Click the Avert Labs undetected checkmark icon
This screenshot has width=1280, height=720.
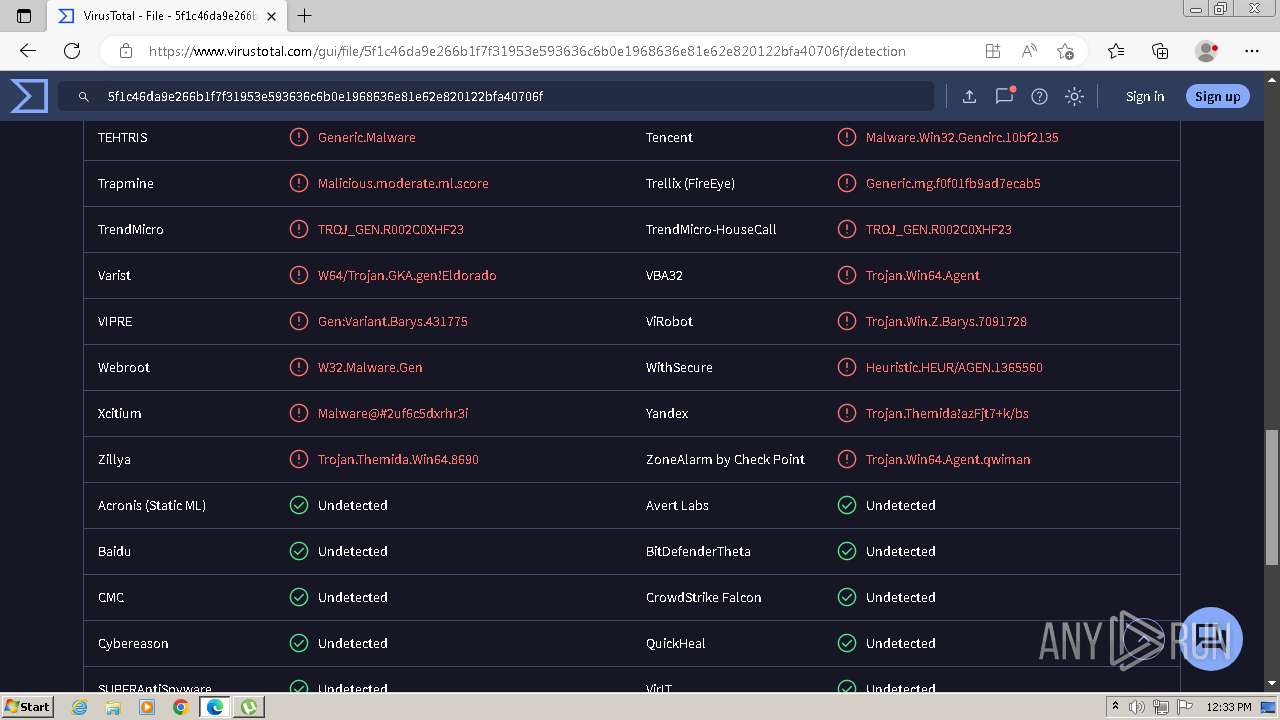(x=846, y=505)
